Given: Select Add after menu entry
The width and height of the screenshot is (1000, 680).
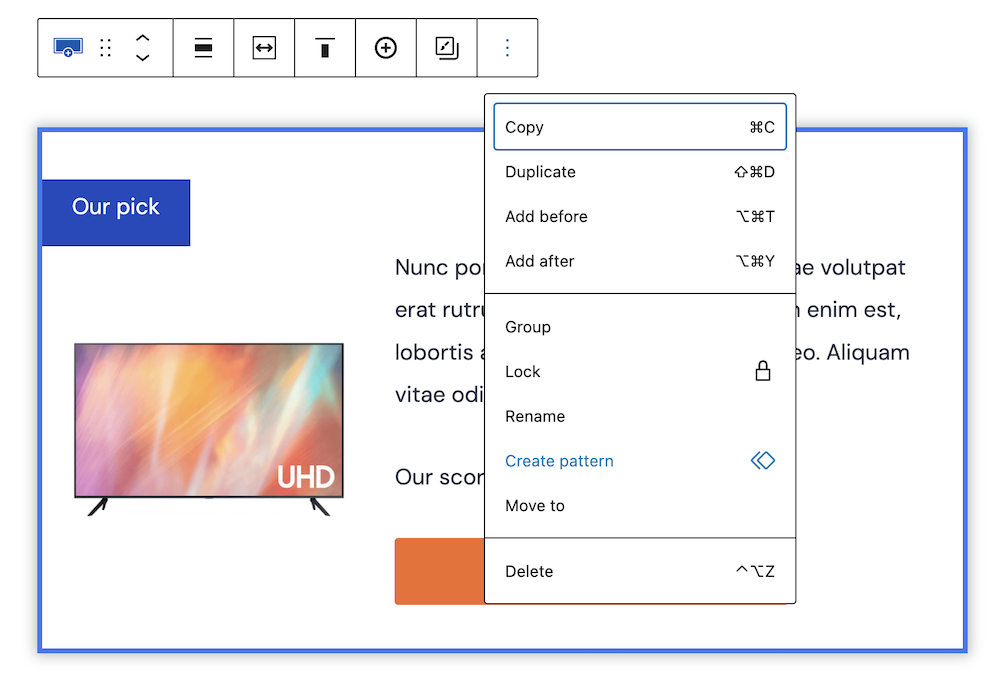Looking at the screenshot, I should point(640,261).
